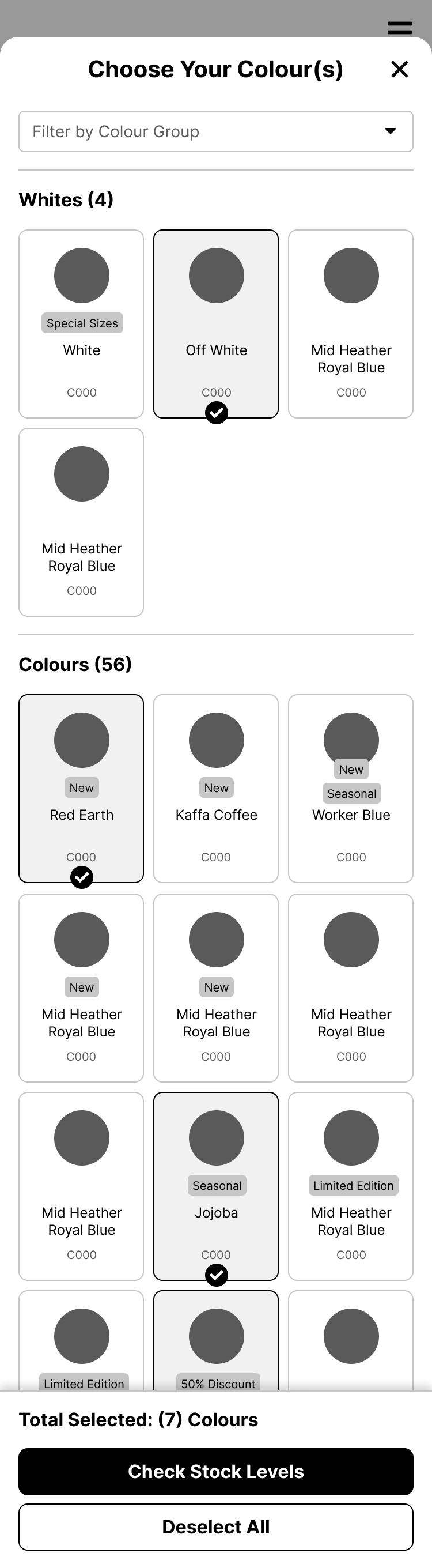Click the Limited Edition badge above Mid Heather

point(354,1186)
